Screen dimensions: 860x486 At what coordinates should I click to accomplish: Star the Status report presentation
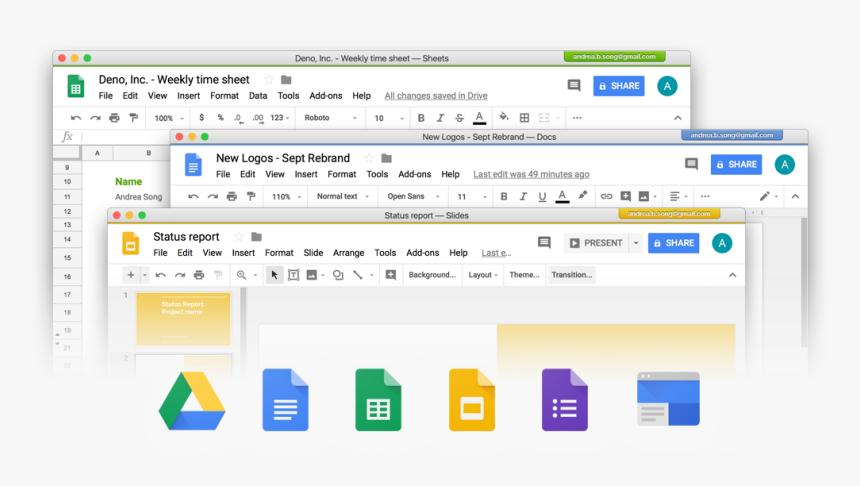(x=238, y=237)
